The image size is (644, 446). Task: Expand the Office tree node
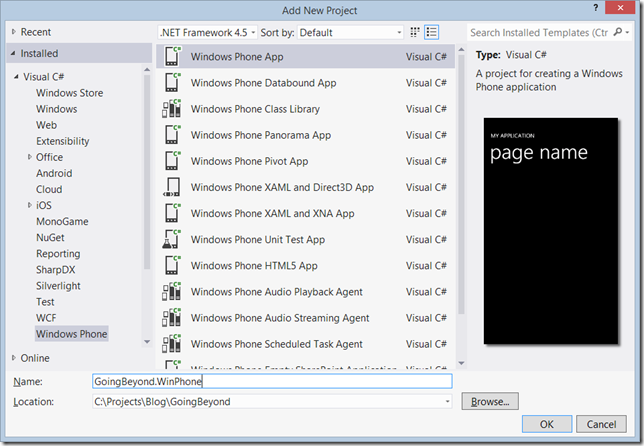30,157
